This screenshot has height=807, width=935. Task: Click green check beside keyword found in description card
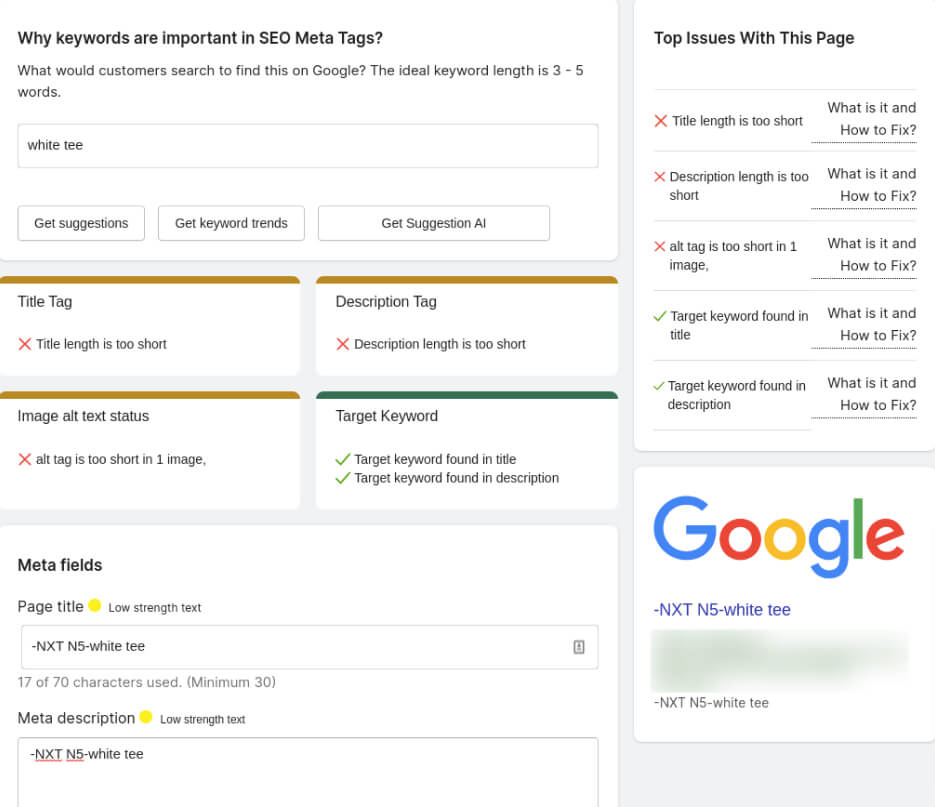pos(343,478)
